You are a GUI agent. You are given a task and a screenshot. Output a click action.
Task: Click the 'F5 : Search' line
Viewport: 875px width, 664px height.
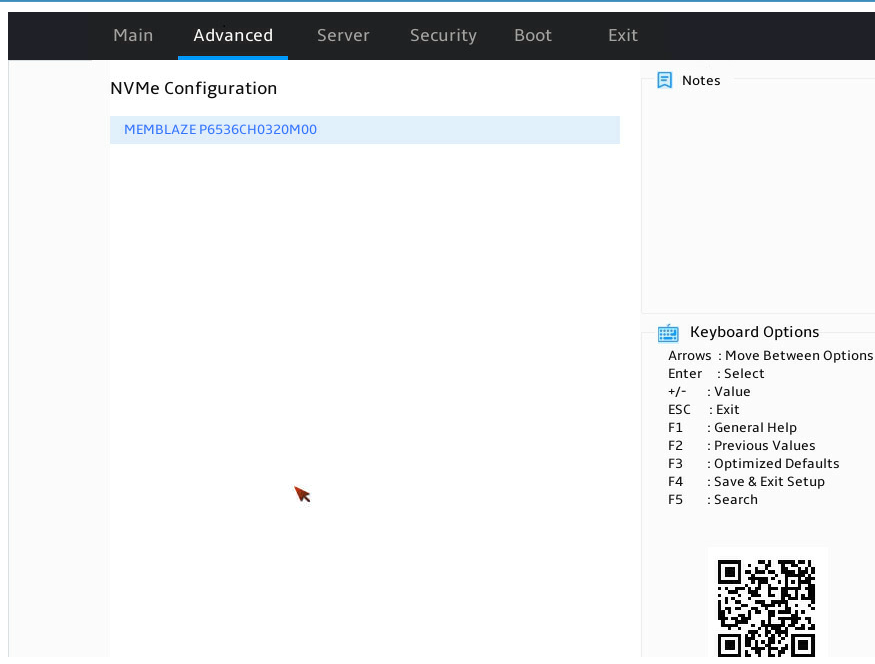(x=713, y=499)
